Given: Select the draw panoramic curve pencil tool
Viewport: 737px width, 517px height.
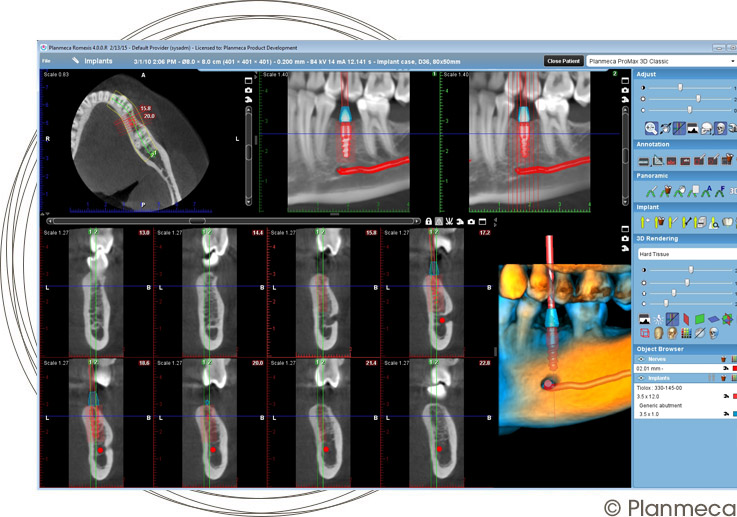Looking at the screenshot, I should [651, 191].
